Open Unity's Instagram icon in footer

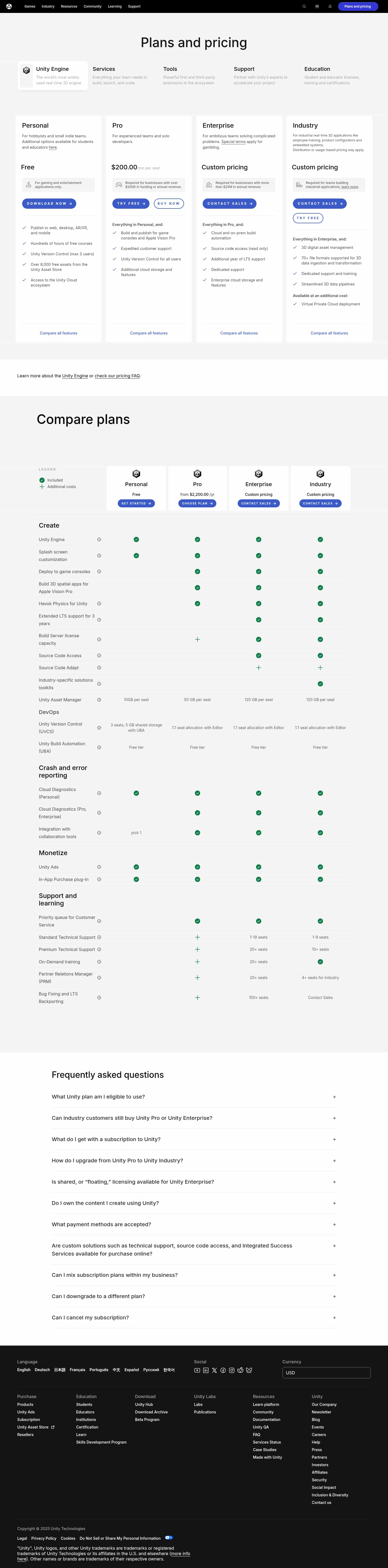pos(231,1370)
